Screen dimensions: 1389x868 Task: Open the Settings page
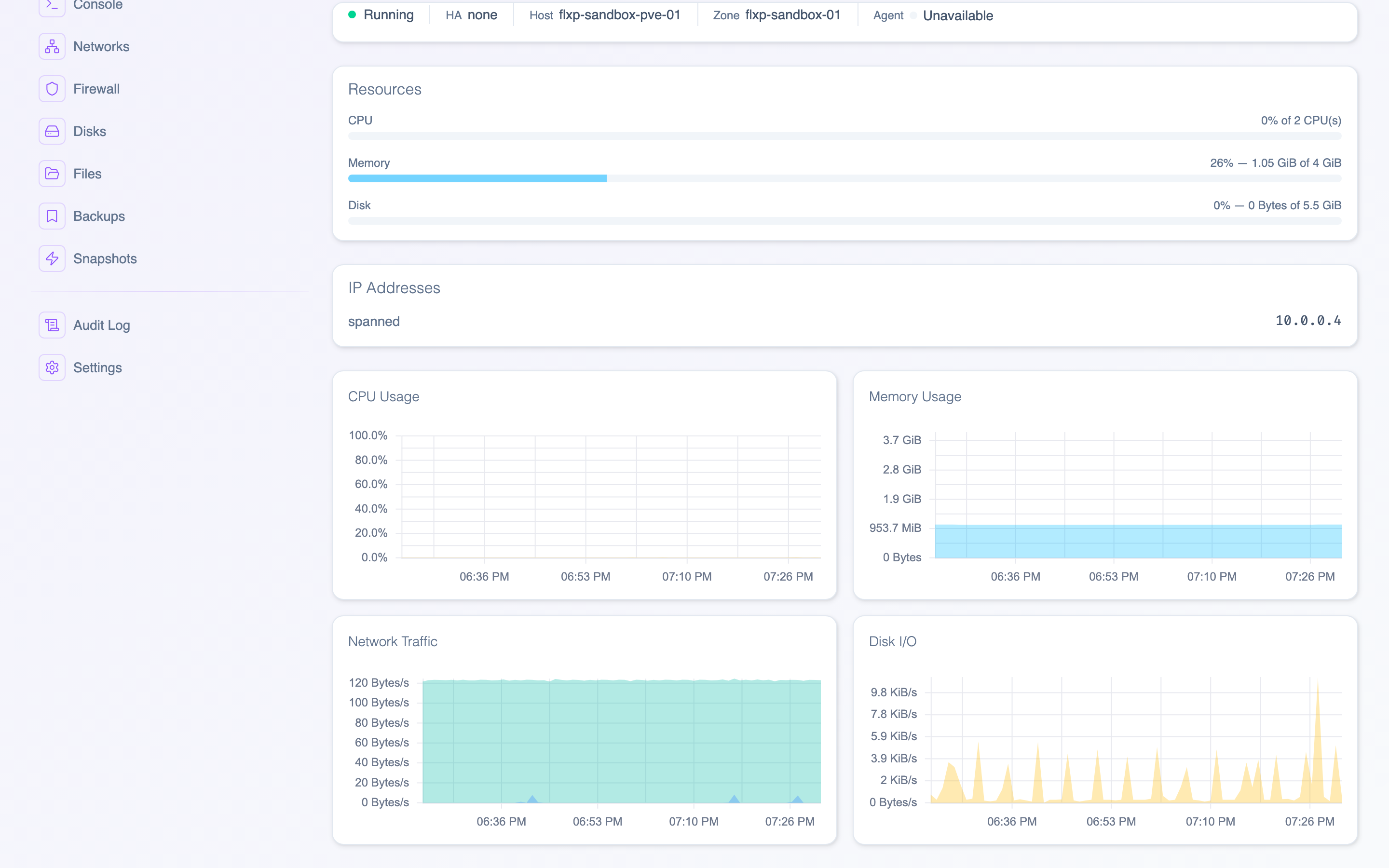point(97,368)
